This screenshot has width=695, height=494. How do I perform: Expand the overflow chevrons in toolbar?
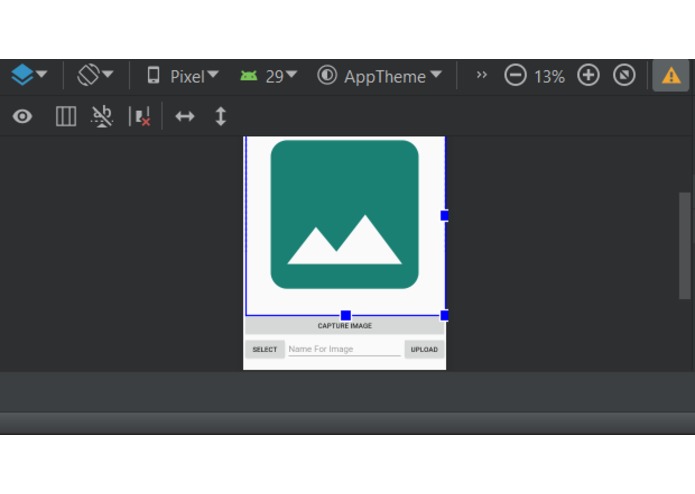point(481,75)
